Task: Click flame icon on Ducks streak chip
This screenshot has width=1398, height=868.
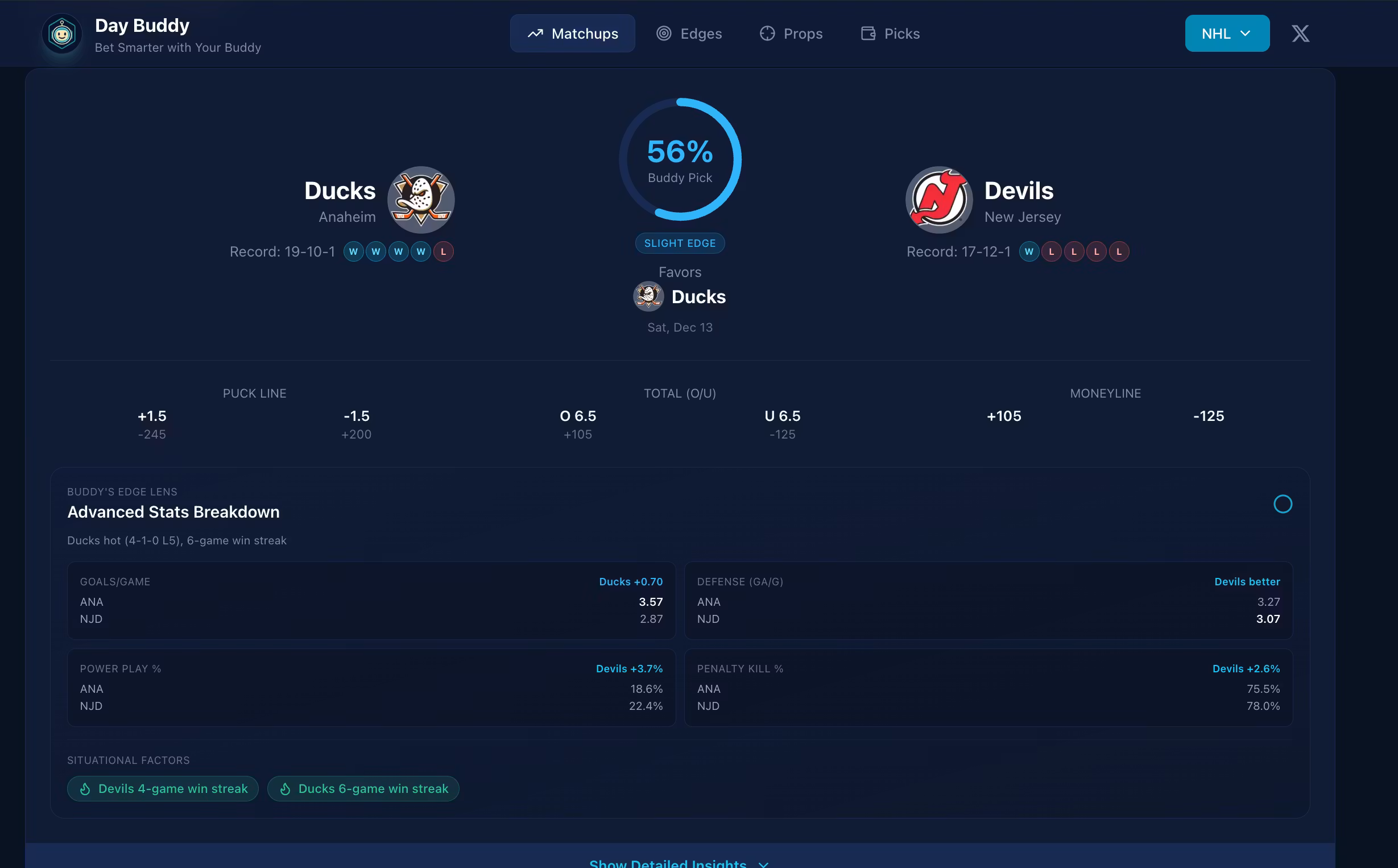Action: click(x=285, y=789)
